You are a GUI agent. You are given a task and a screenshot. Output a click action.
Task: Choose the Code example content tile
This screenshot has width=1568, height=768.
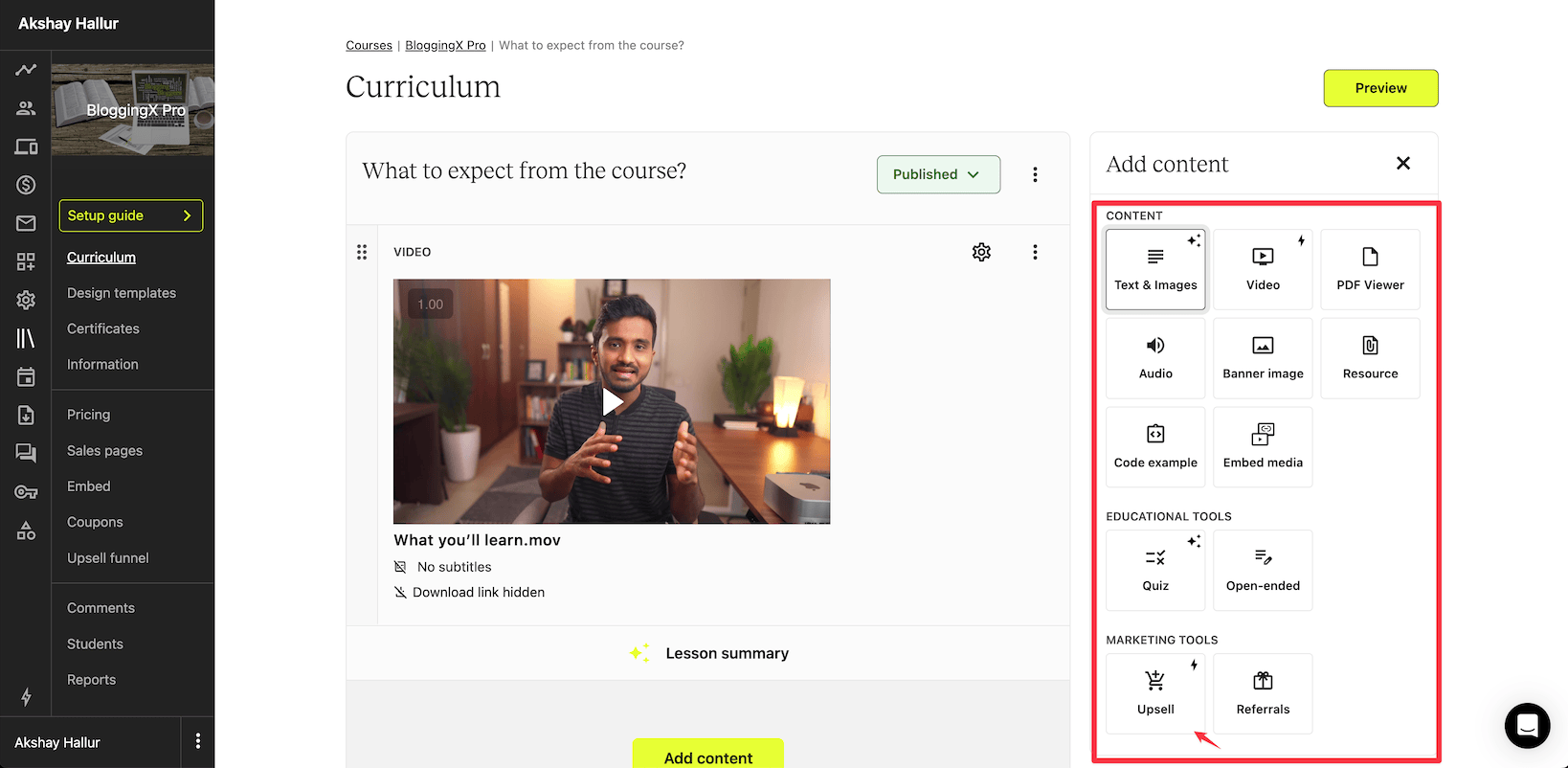pyautogui.click(x=1155, y=447)
